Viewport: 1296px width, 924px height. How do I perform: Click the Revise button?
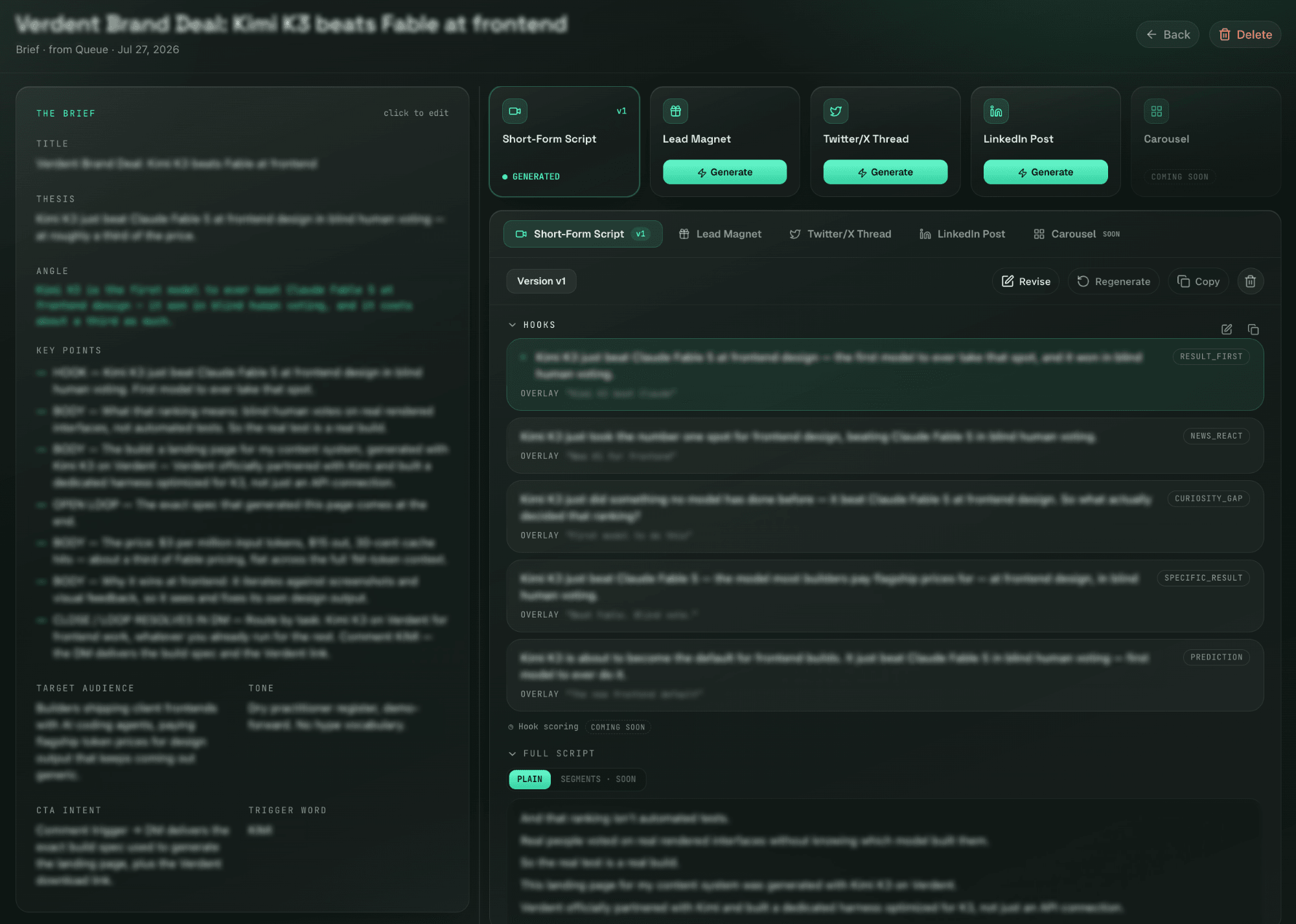1026,281
